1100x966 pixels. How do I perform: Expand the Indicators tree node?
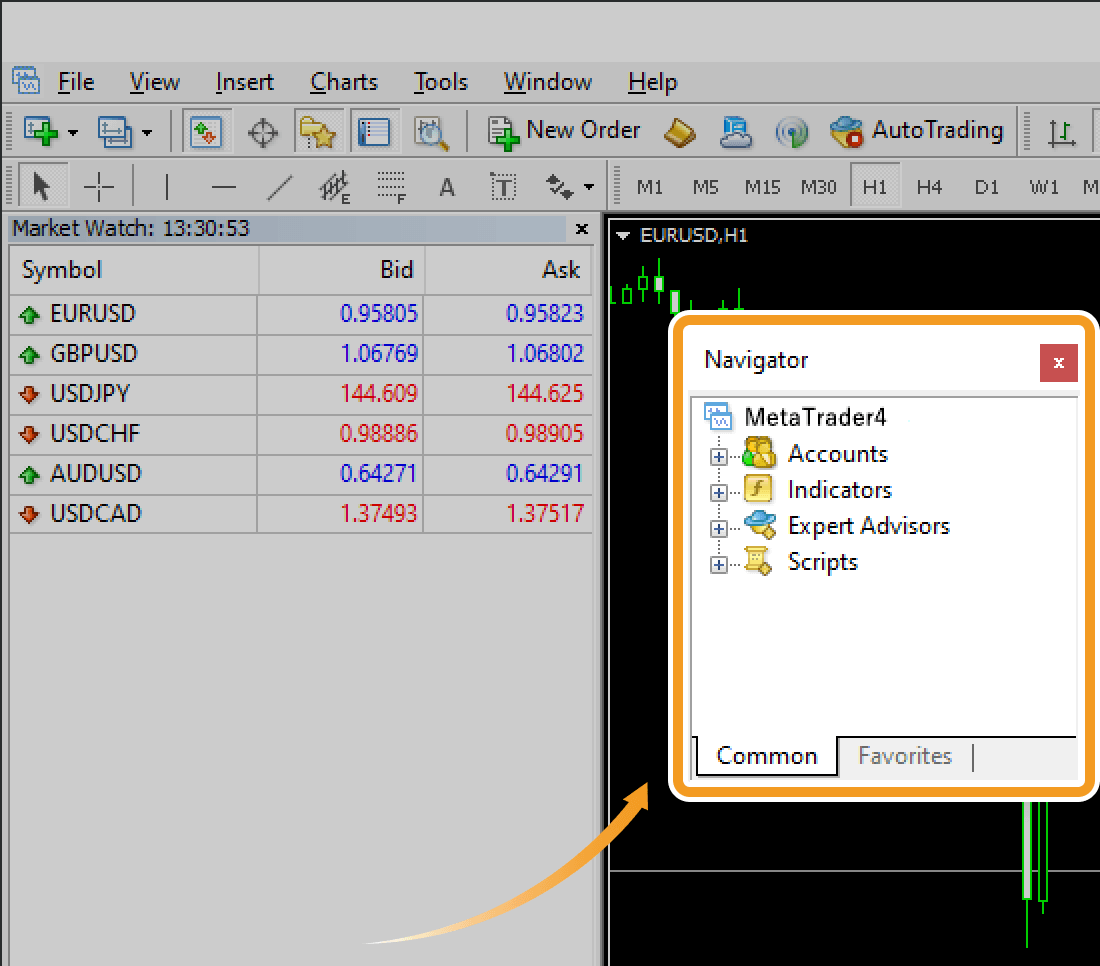(x=717, y=493)
